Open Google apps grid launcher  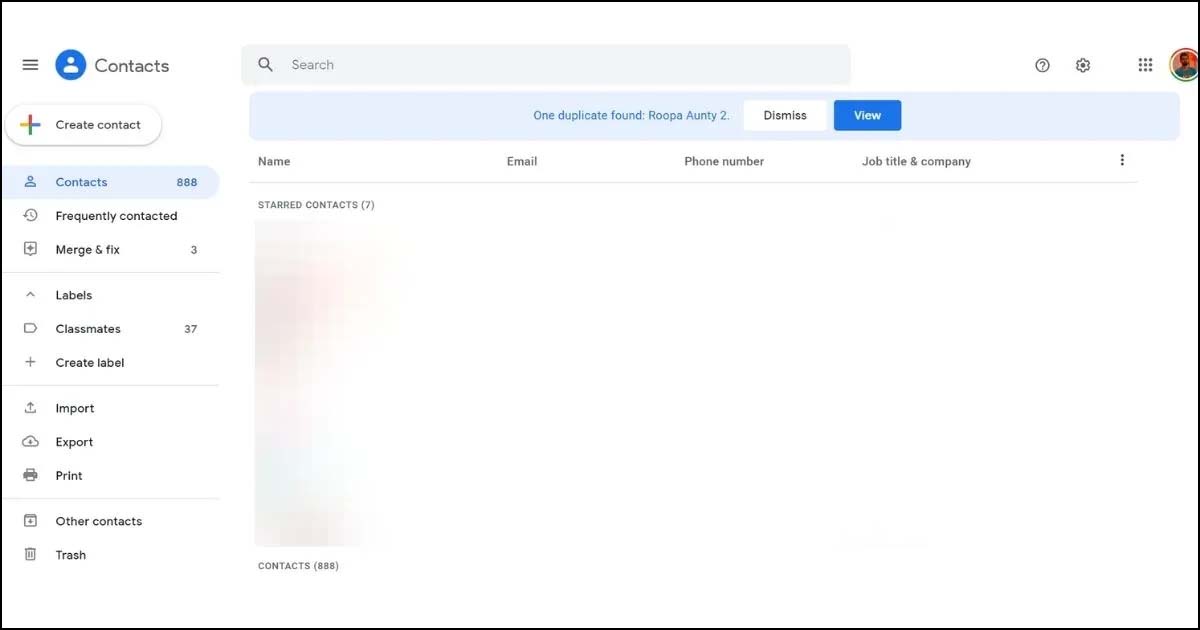click(1145, 65)
